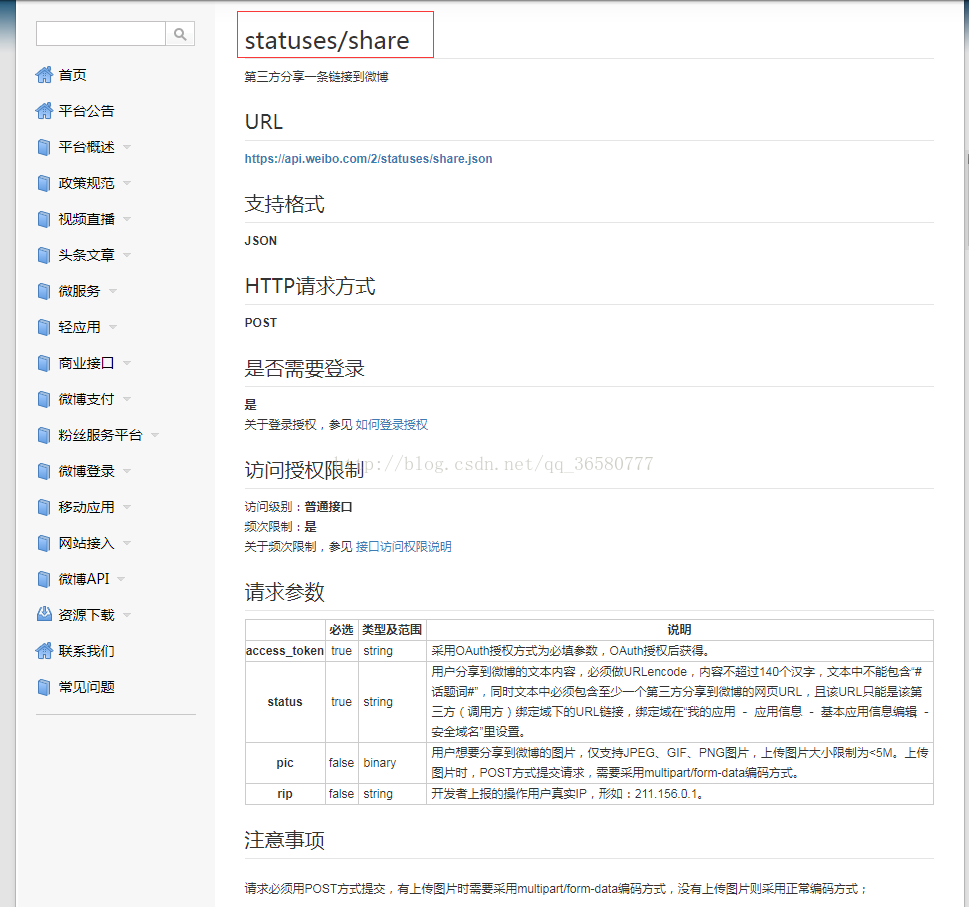Click the house icon beside 平台公告
Screen dimensions: 969x907
tap(44, 111)
